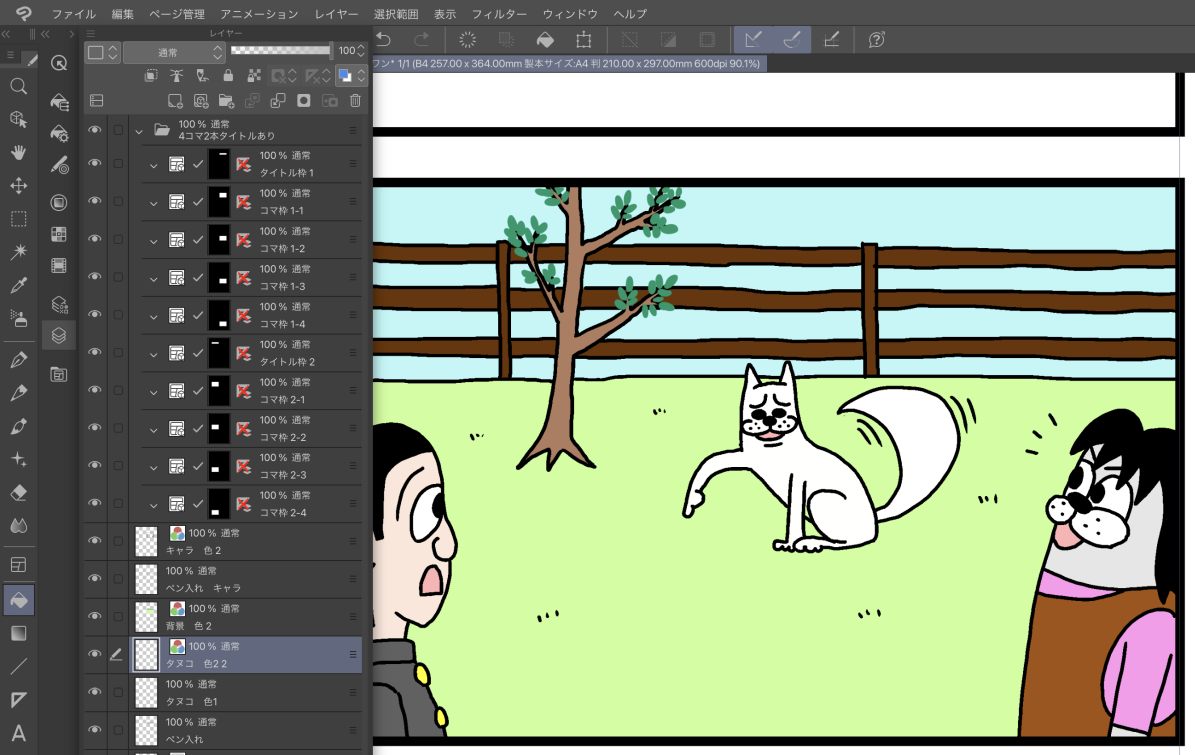1195x755 pixels.
Task: Select the Magnifier zoom tool
Action: tap(18, 86)
